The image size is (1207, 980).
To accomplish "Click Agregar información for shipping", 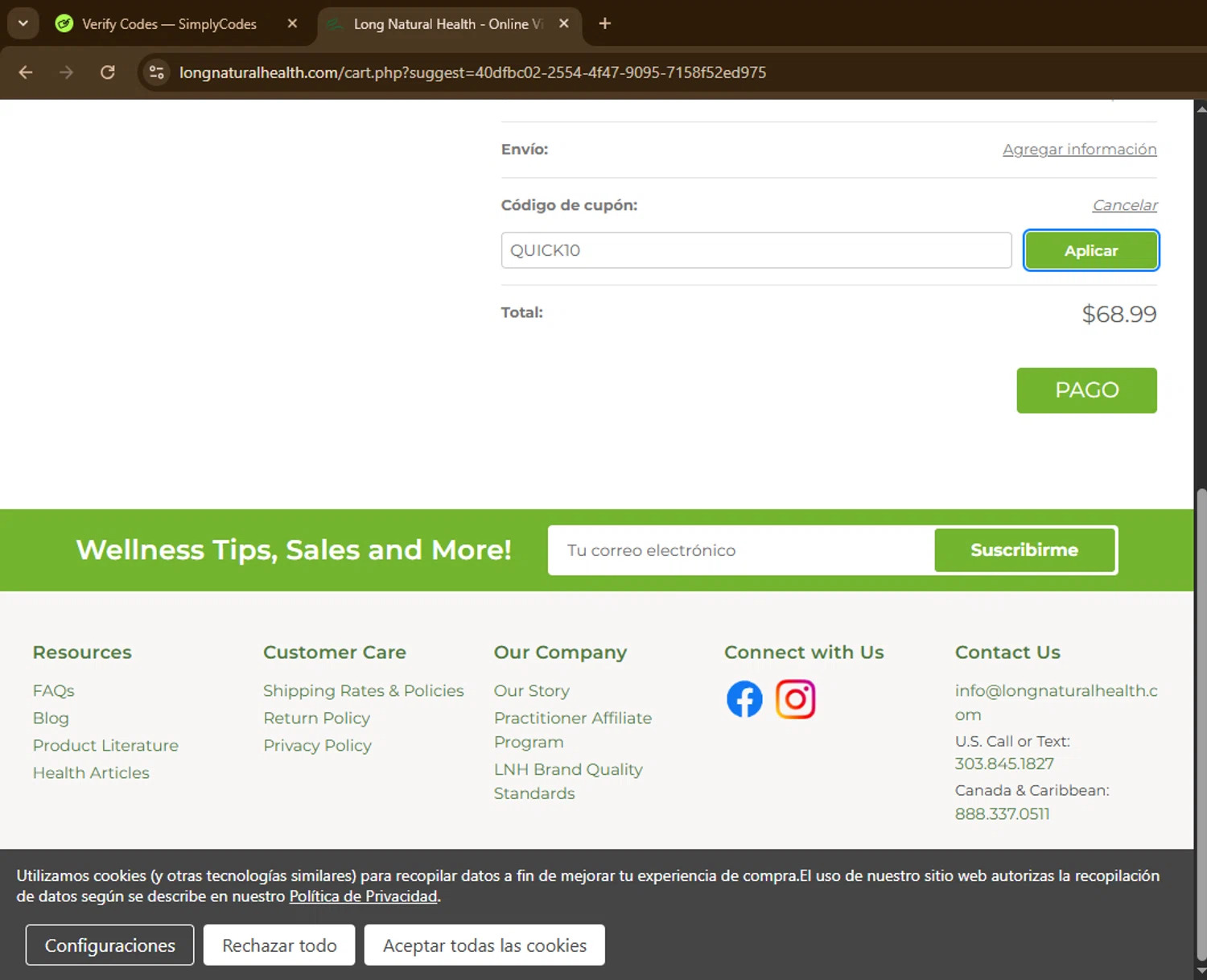I will point(1079,149).
